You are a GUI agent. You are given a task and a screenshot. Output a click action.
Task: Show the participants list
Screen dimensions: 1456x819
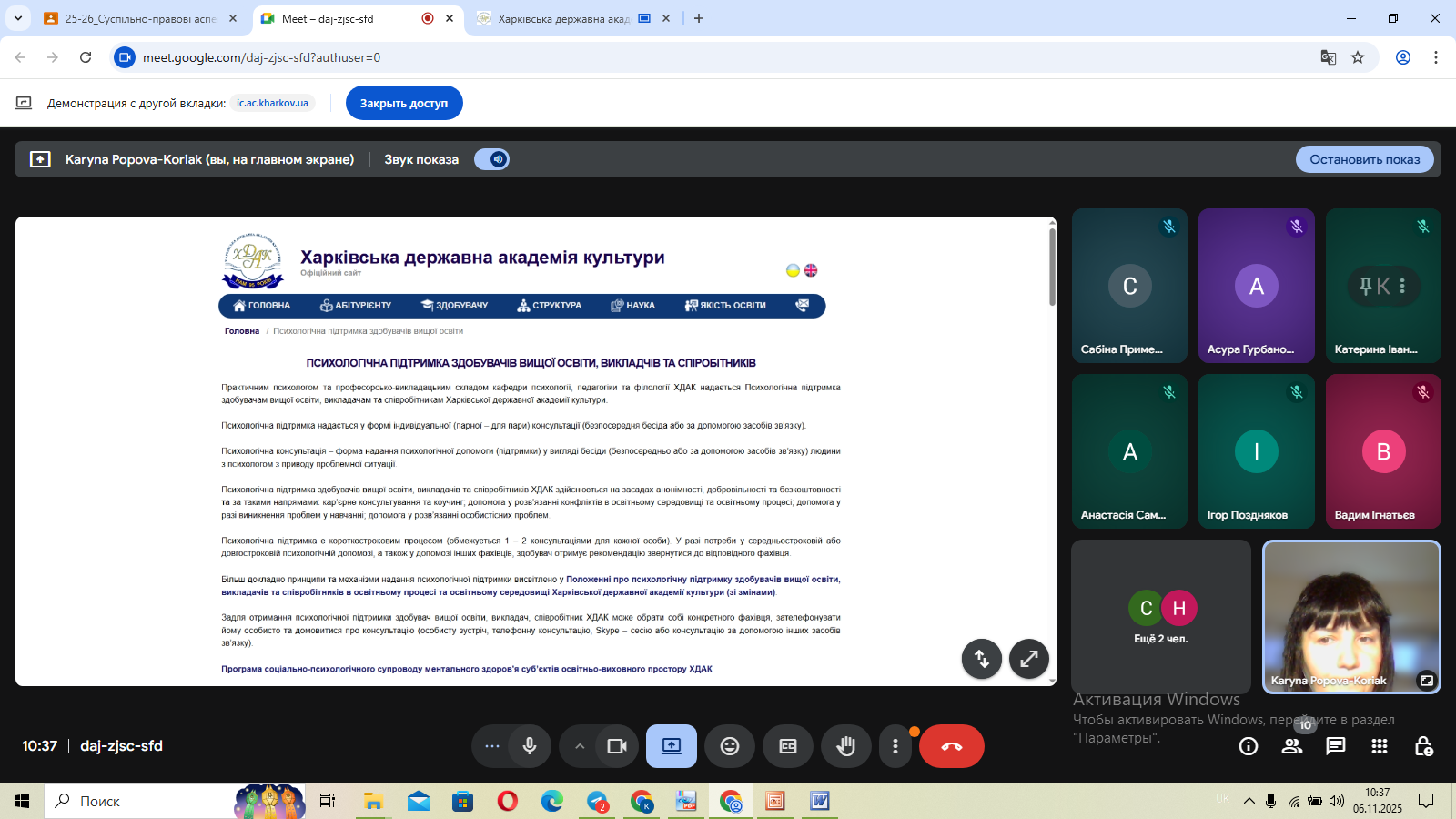pos(1291,746)
